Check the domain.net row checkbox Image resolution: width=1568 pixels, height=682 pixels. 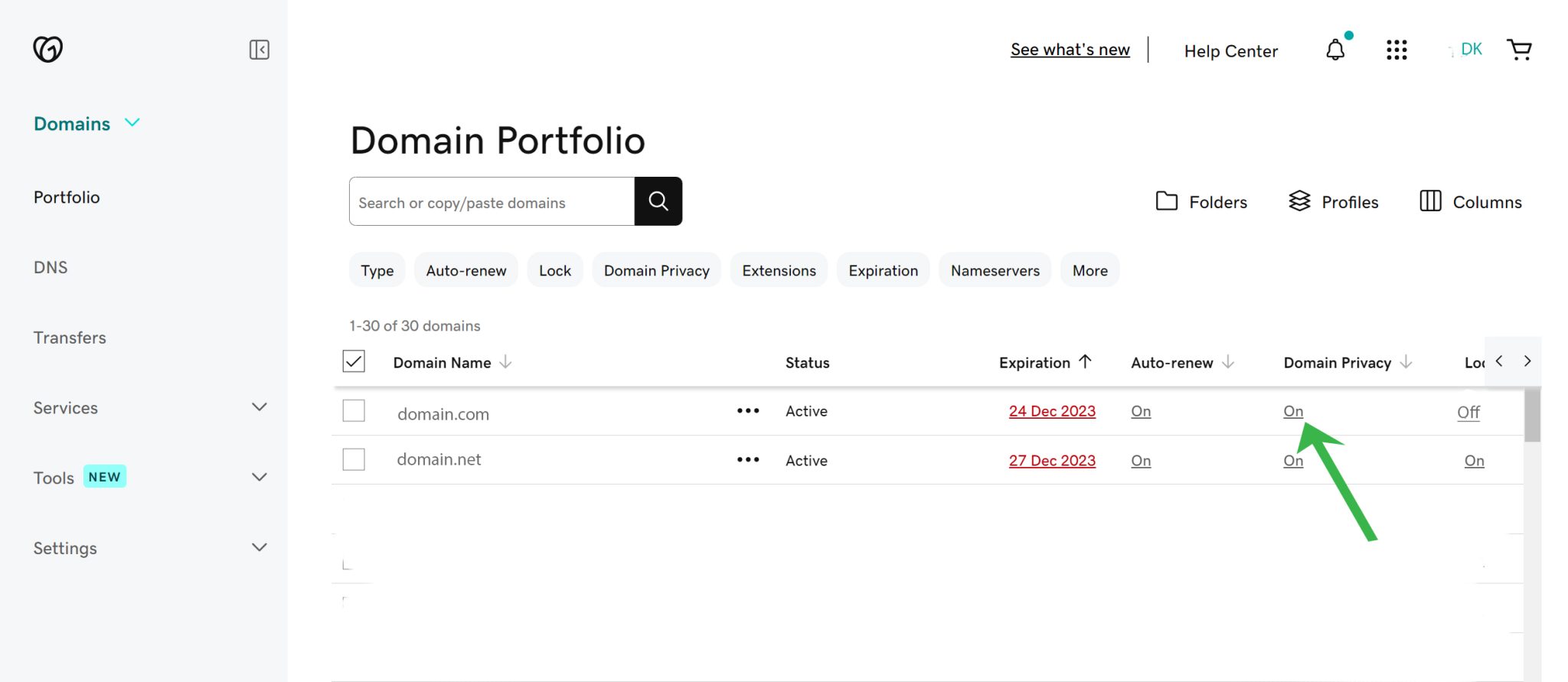click(354, 459)
